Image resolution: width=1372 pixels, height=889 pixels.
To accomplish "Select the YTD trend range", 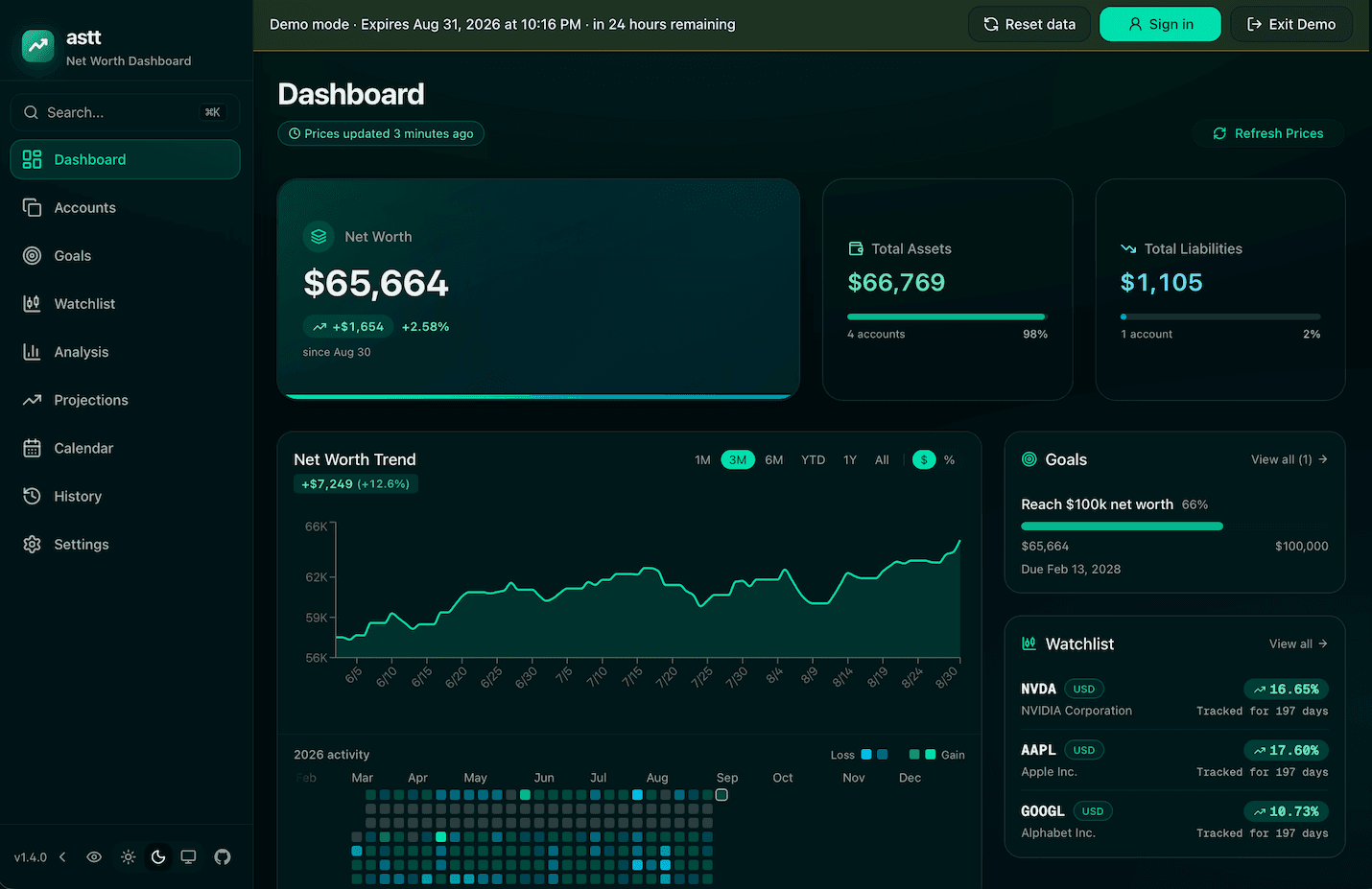I will (814, 460).
